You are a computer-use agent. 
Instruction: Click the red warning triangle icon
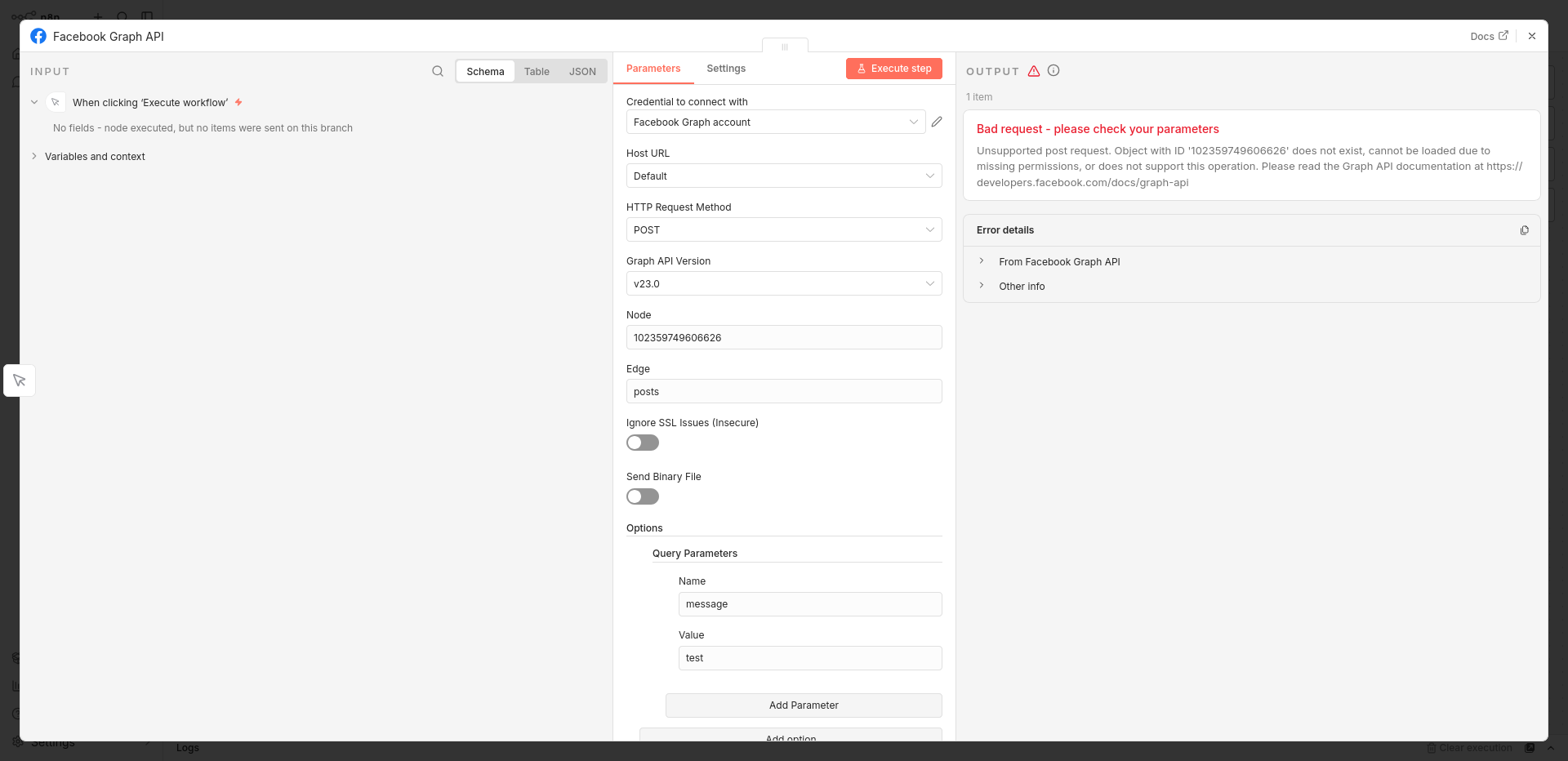pyautogui.click(x=1034, y=71)
